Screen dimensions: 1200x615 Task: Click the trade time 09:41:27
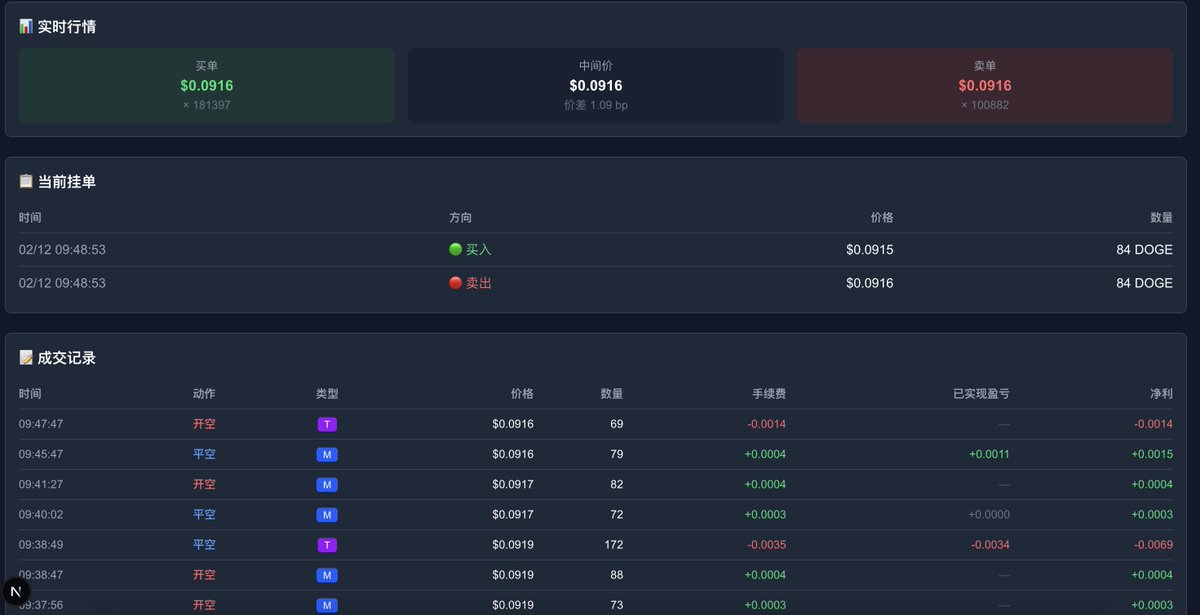coord(41,484)
